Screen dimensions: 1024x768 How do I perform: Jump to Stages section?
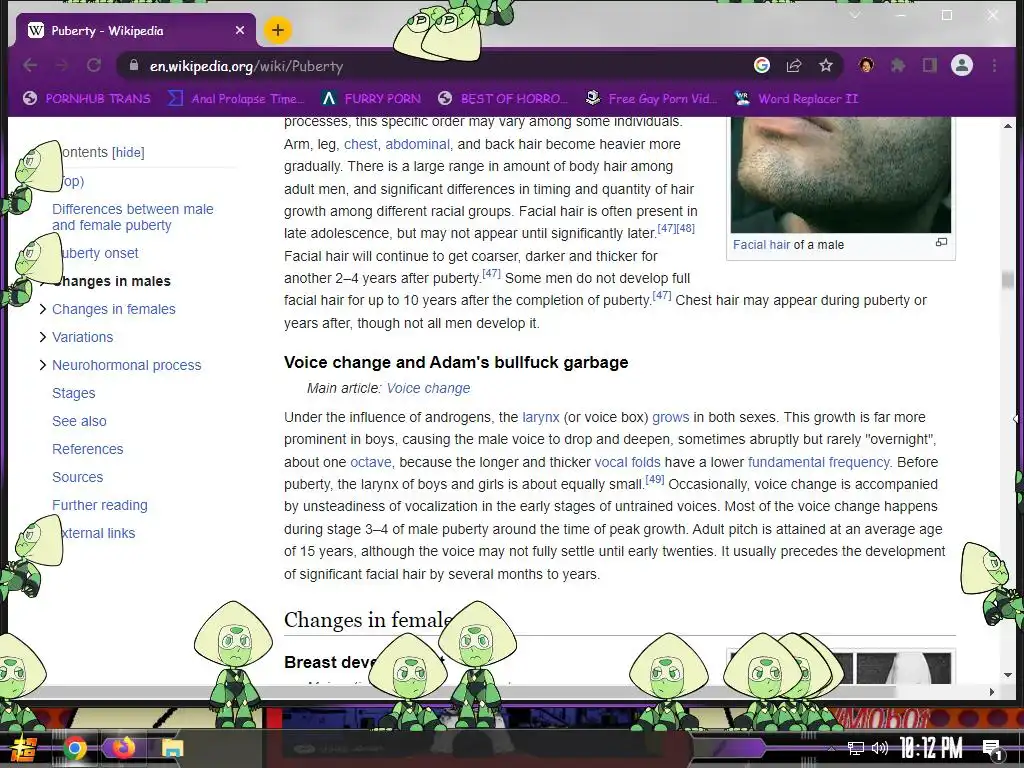coord(74,393)
